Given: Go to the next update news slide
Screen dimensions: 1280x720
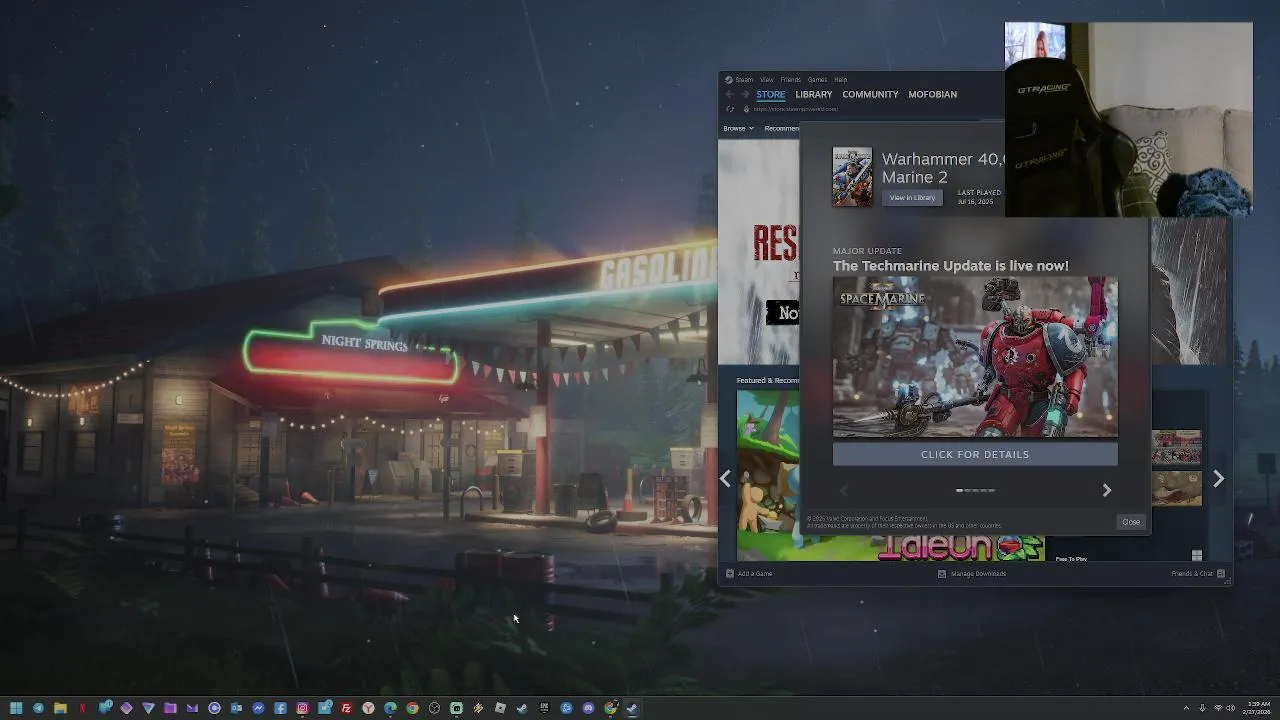Looking at the screenshot, I should point(1106,490).
